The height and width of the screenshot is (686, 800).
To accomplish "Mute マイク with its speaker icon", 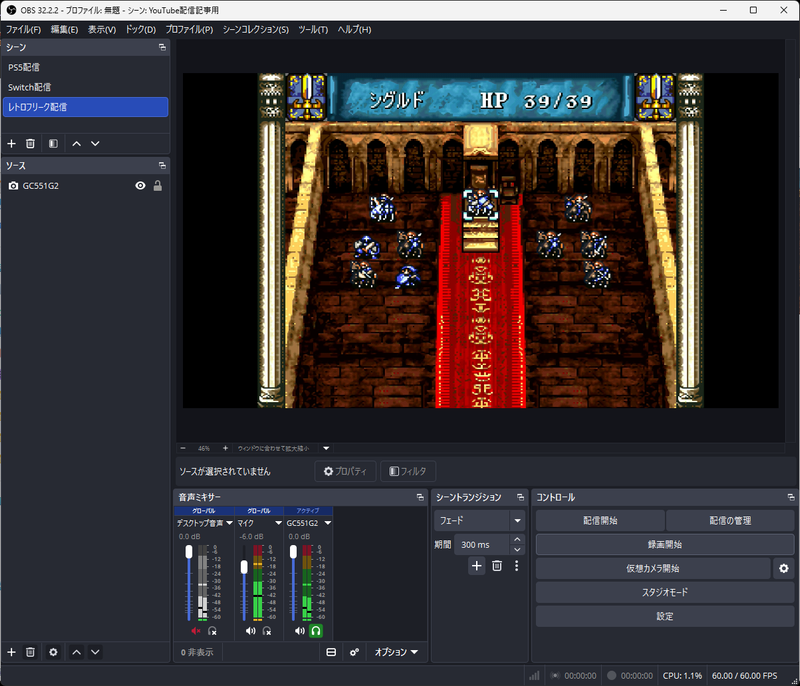I will point(250,631).
